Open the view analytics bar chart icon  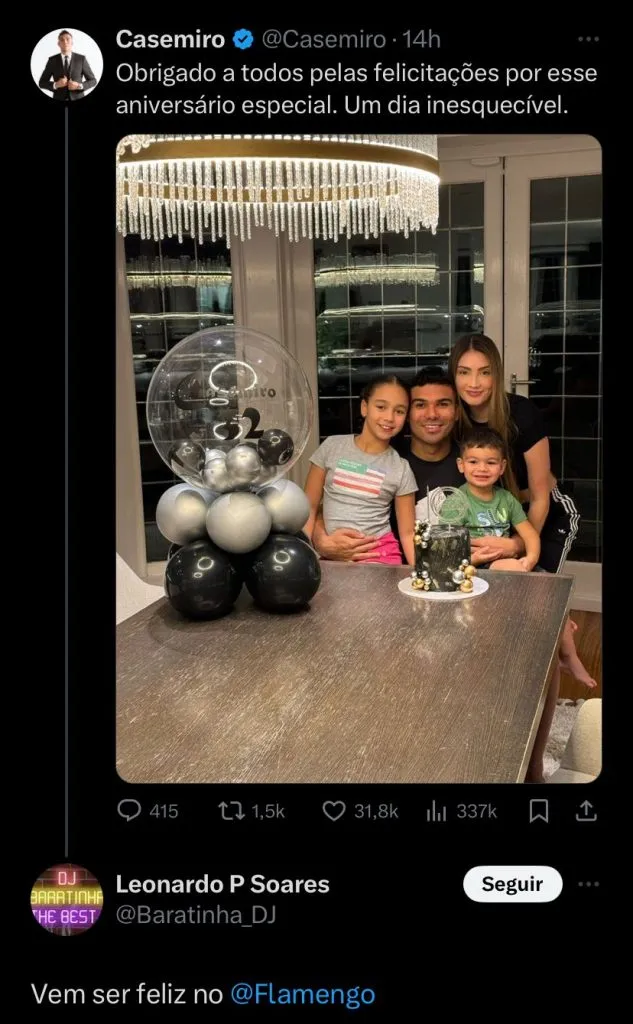pos(436,811)
